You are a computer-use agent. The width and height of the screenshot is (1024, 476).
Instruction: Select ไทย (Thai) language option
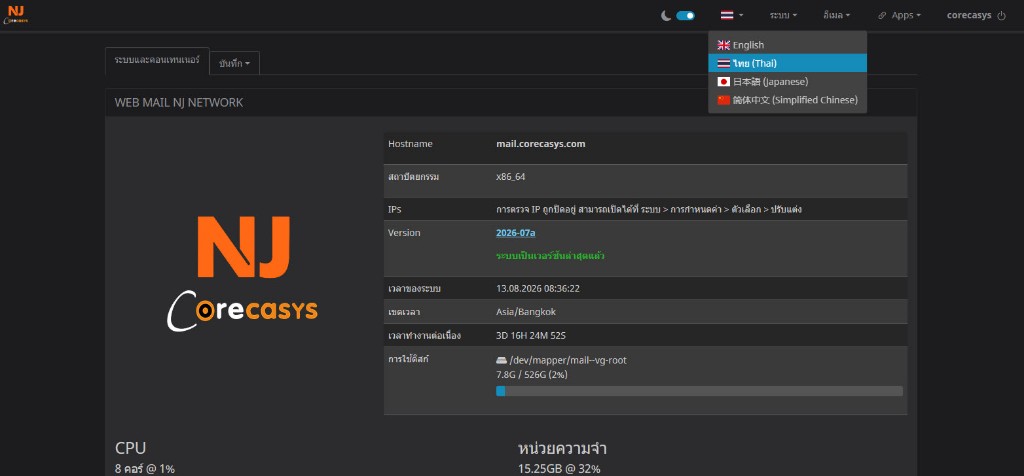coord(787,63)
